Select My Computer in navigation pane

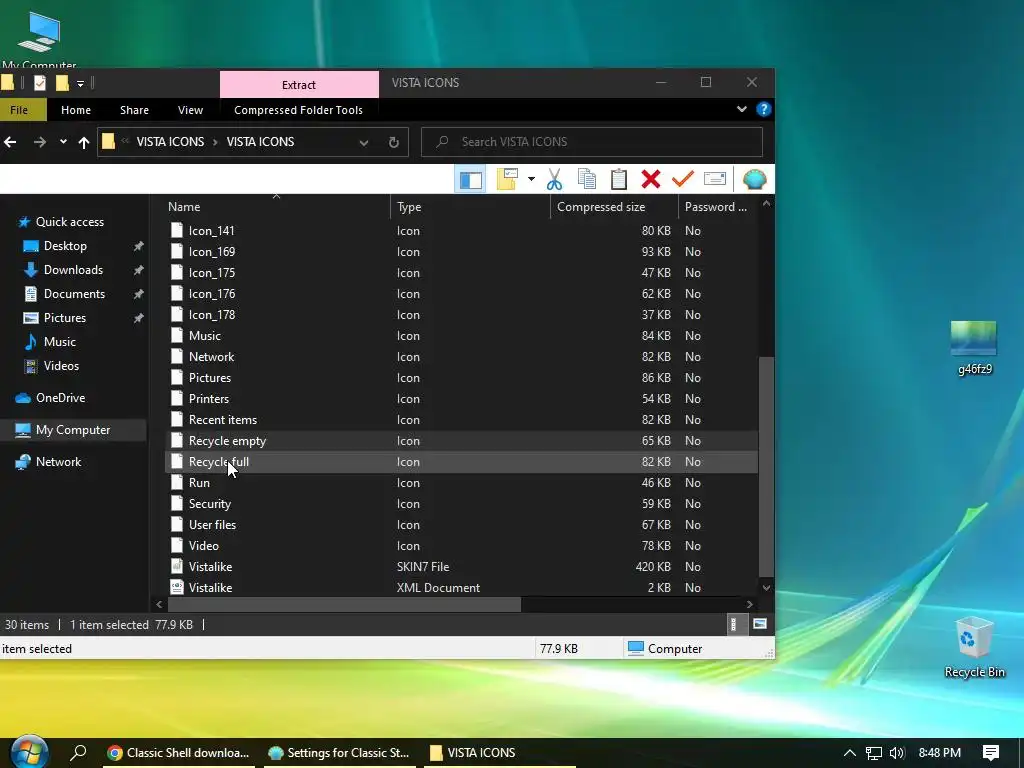pos(72,430)
